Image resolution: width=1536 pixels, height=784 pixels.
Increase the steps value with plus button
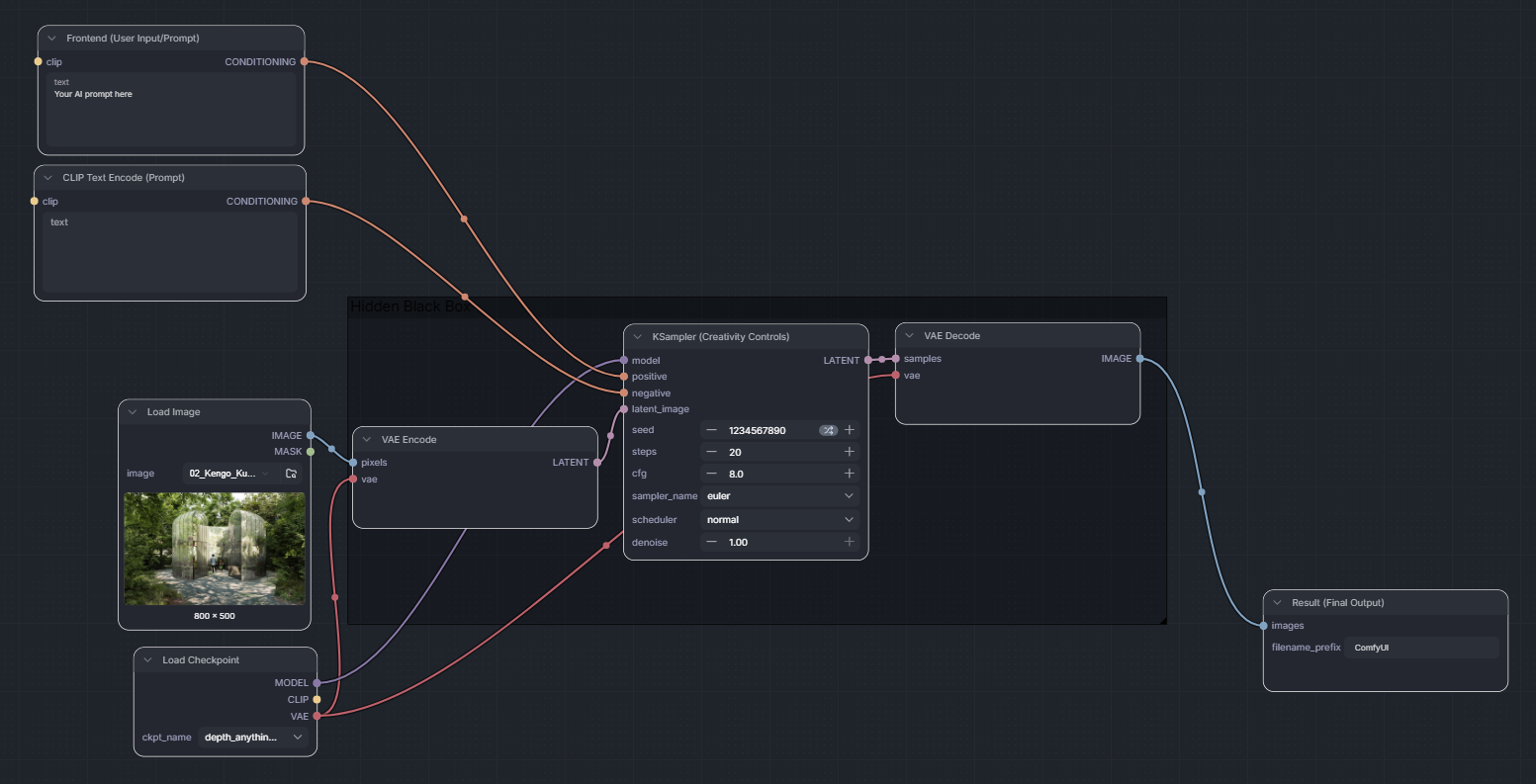(x=849, y=452)
